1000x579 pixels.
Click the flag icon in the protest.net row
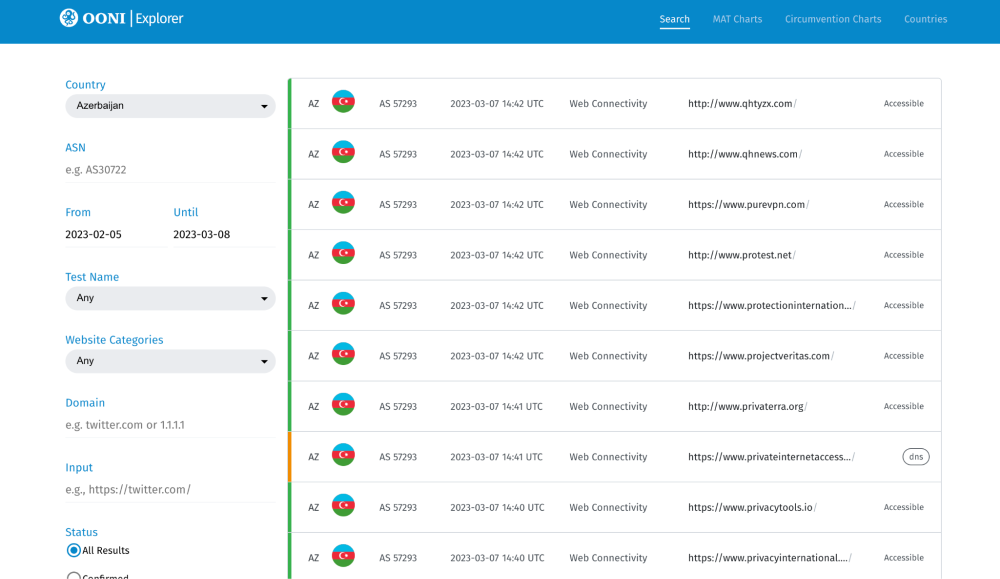click(x=343, y=254)
